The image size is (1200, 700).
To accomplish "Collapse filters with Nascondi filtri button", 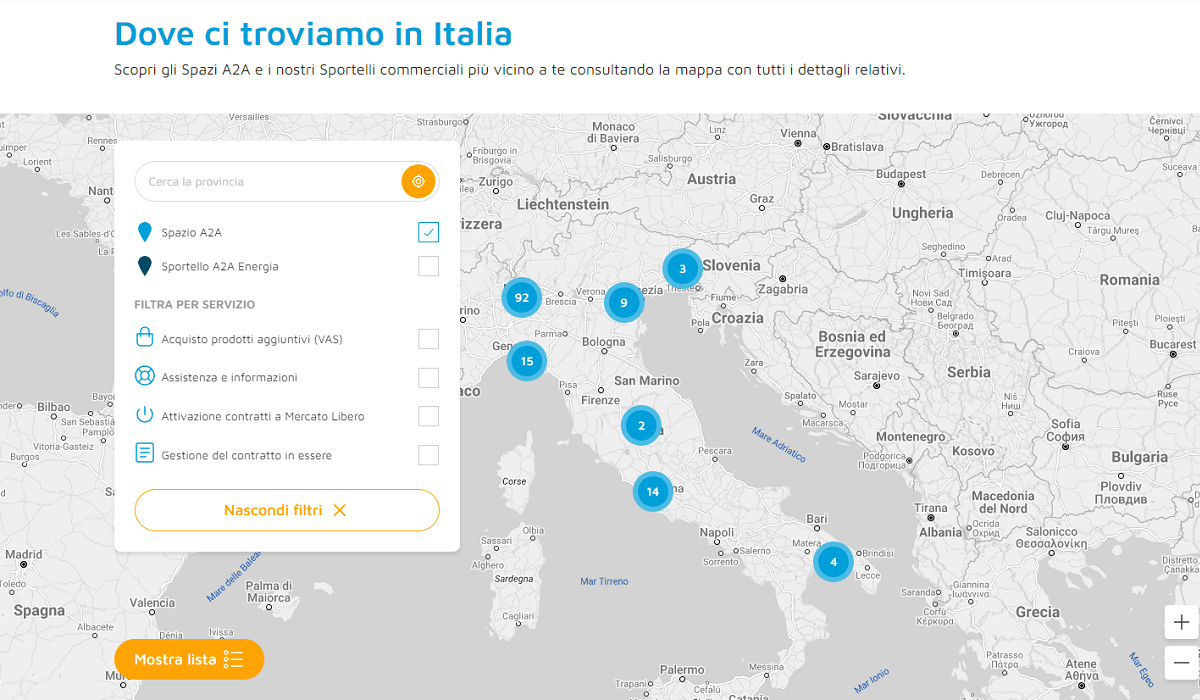I will coord(287,510).
